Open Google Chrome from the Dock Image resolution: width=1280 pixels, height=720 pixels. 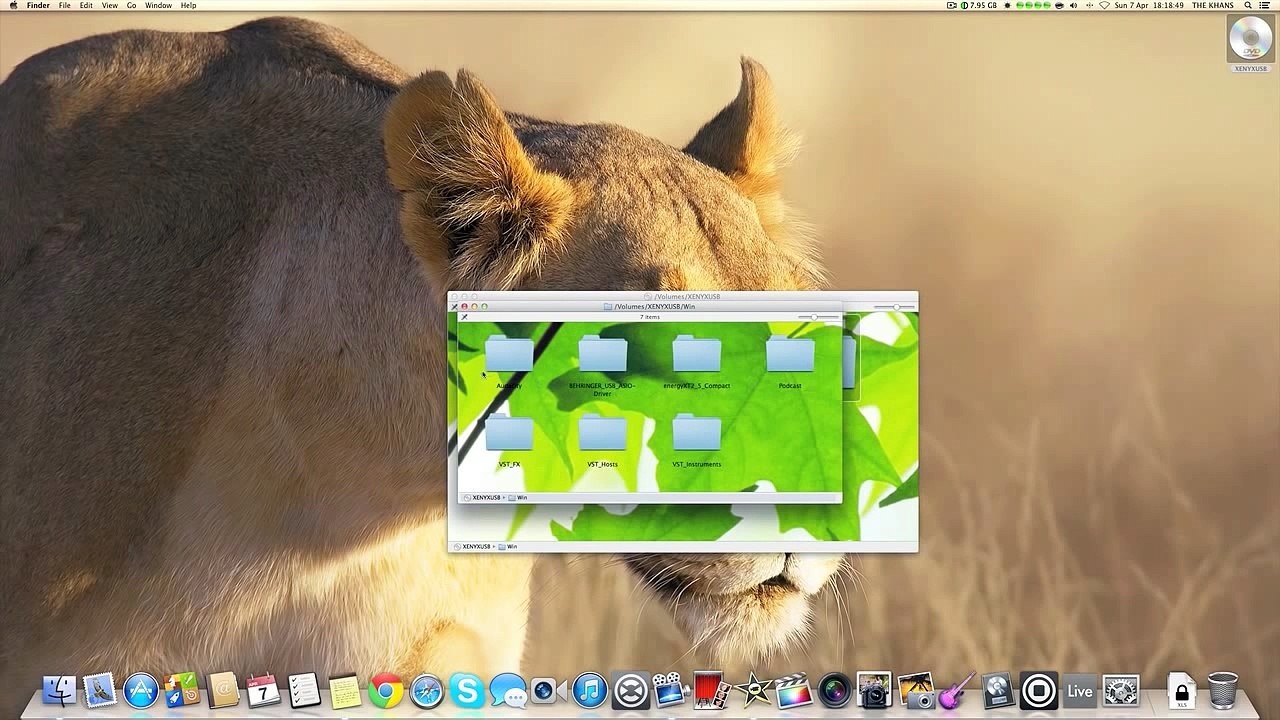click(386, 690)
